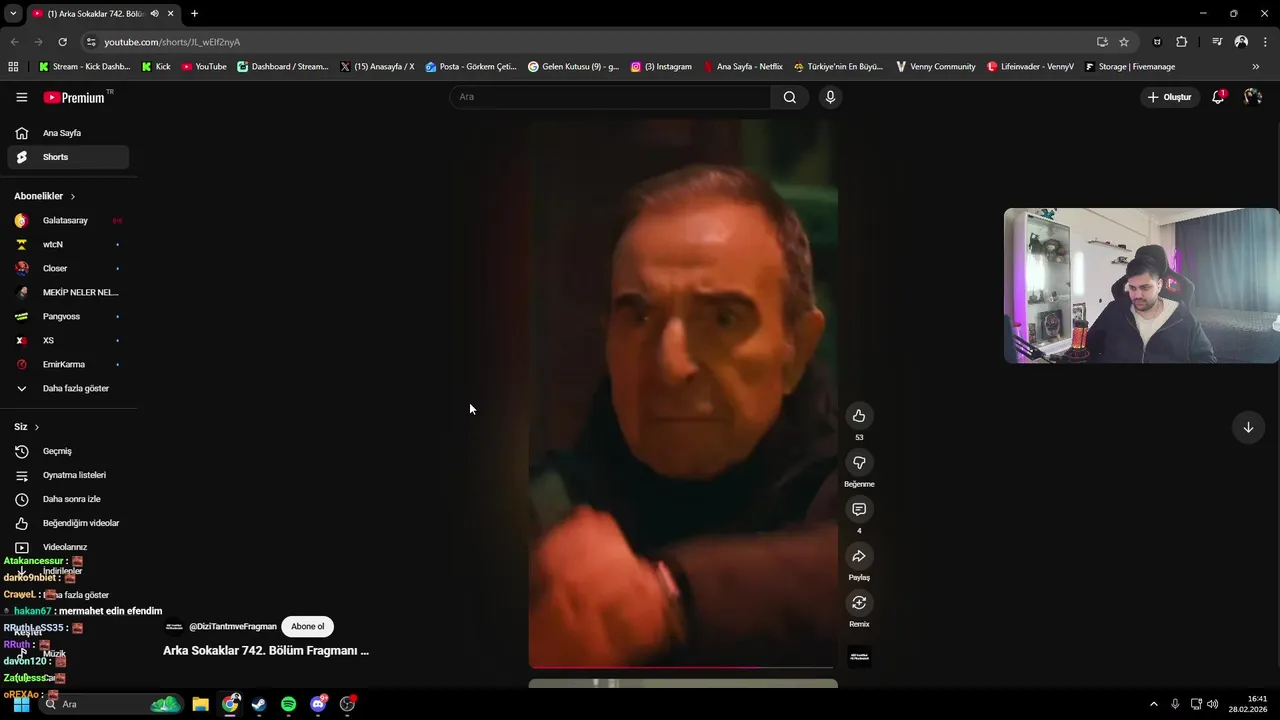Open the Remix option icon
The height and width of the screenshot is (720, 1280).
click(x=858, y=603)
